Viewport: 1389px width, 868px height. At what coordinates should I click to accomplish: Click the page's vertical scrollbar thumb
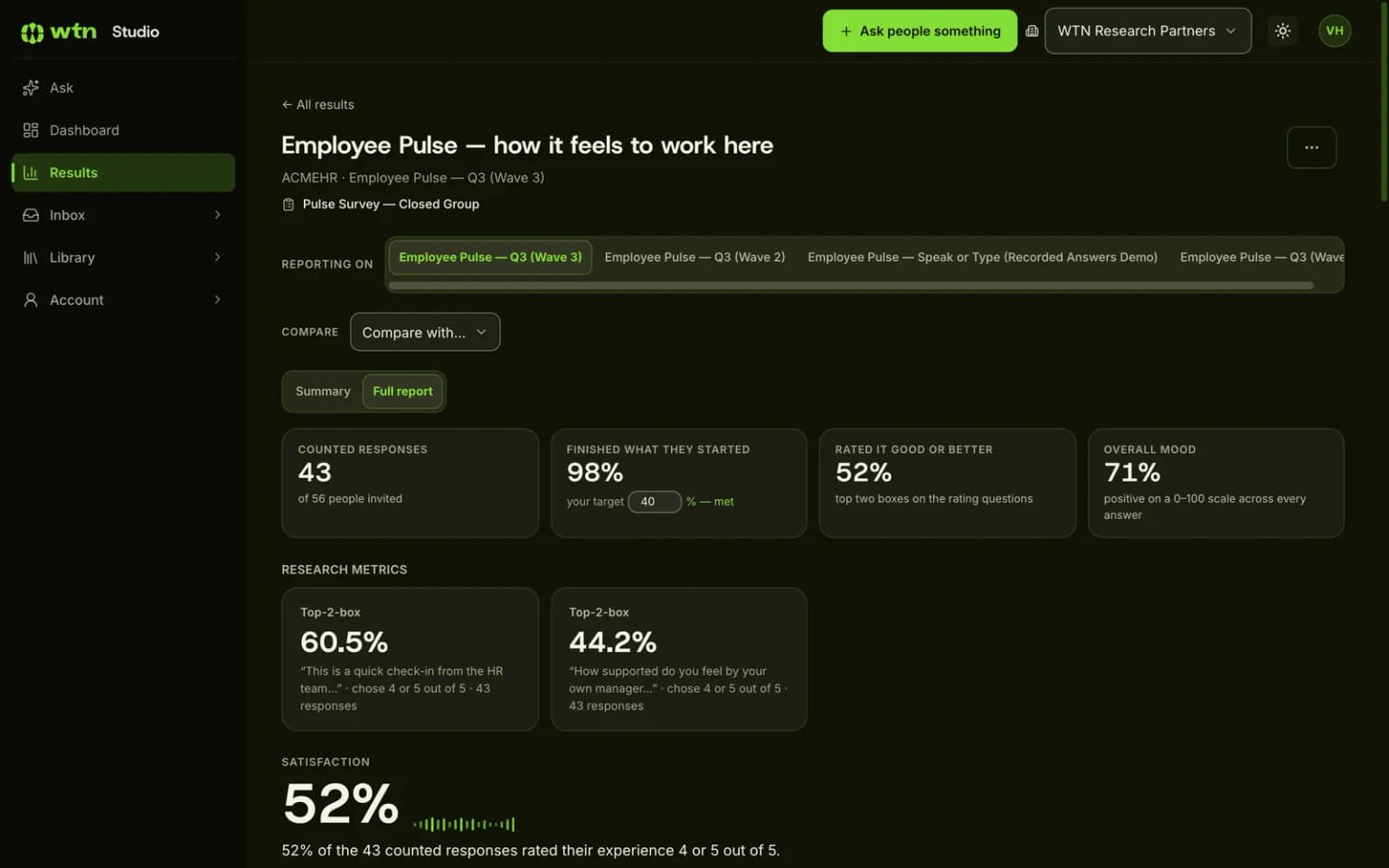(1384, 101)
